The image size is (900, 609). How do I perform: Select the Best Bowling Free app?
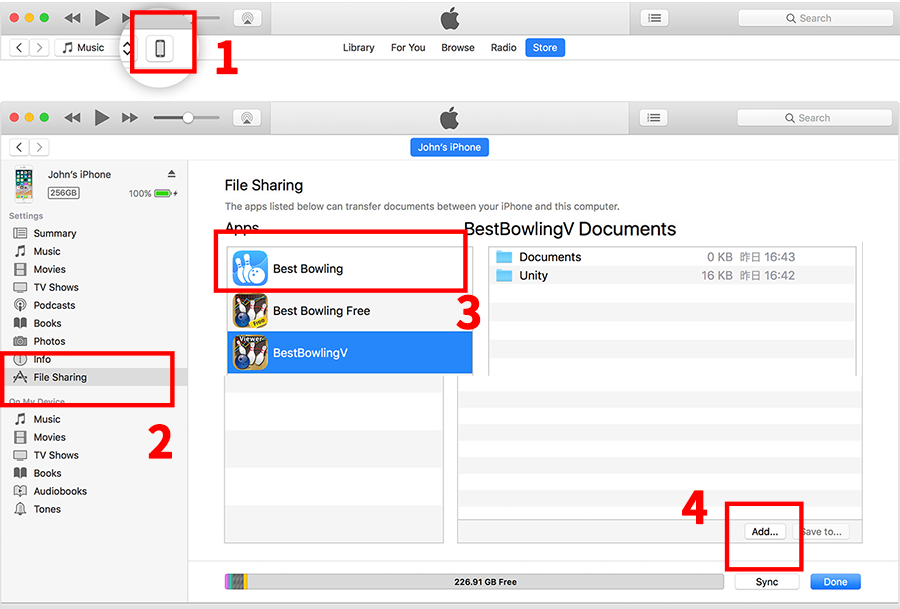click(x=350, y=311)
